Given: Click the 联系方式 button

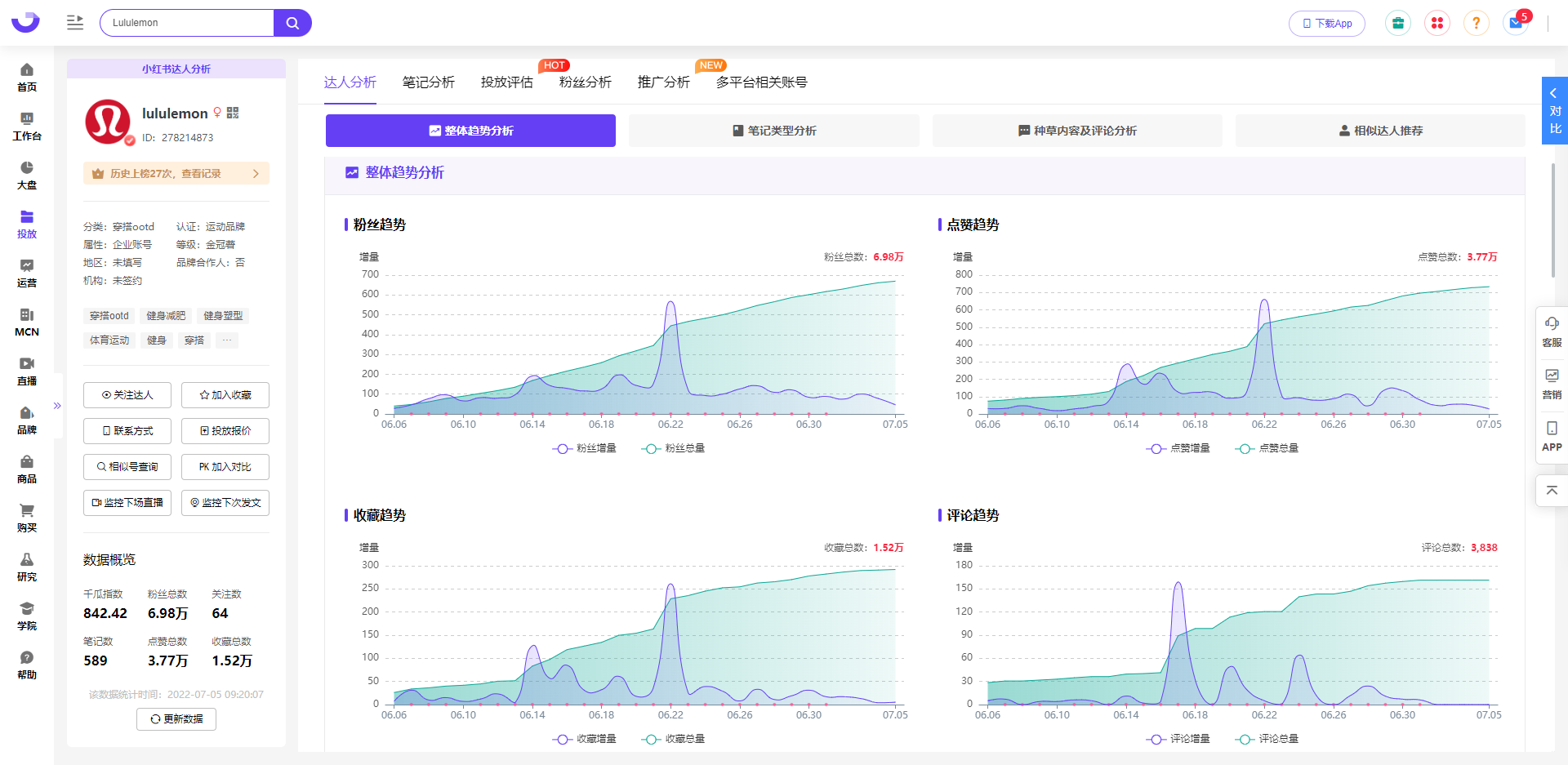Looking at the screenshot, I should pos(127,431).
